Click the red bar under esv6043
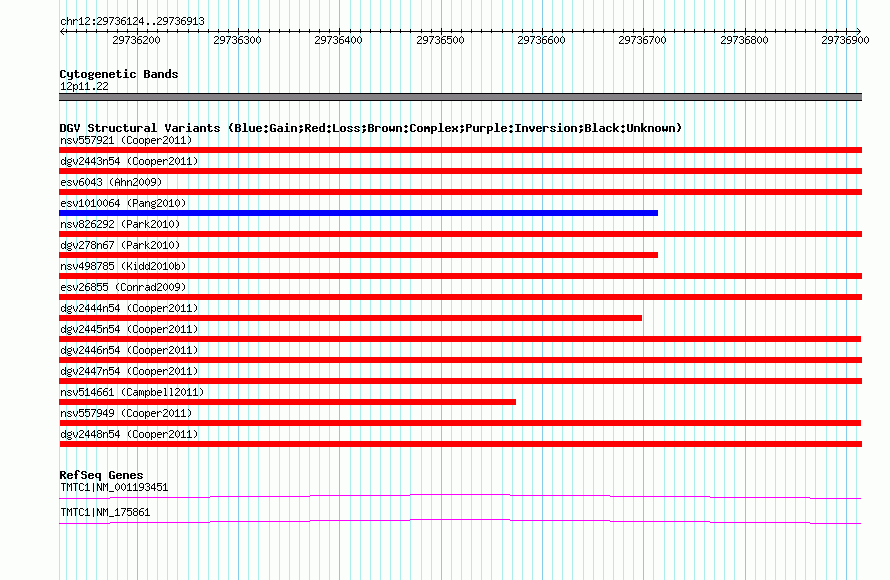This screenshot has width=890, height=580. tap(460, 192)
